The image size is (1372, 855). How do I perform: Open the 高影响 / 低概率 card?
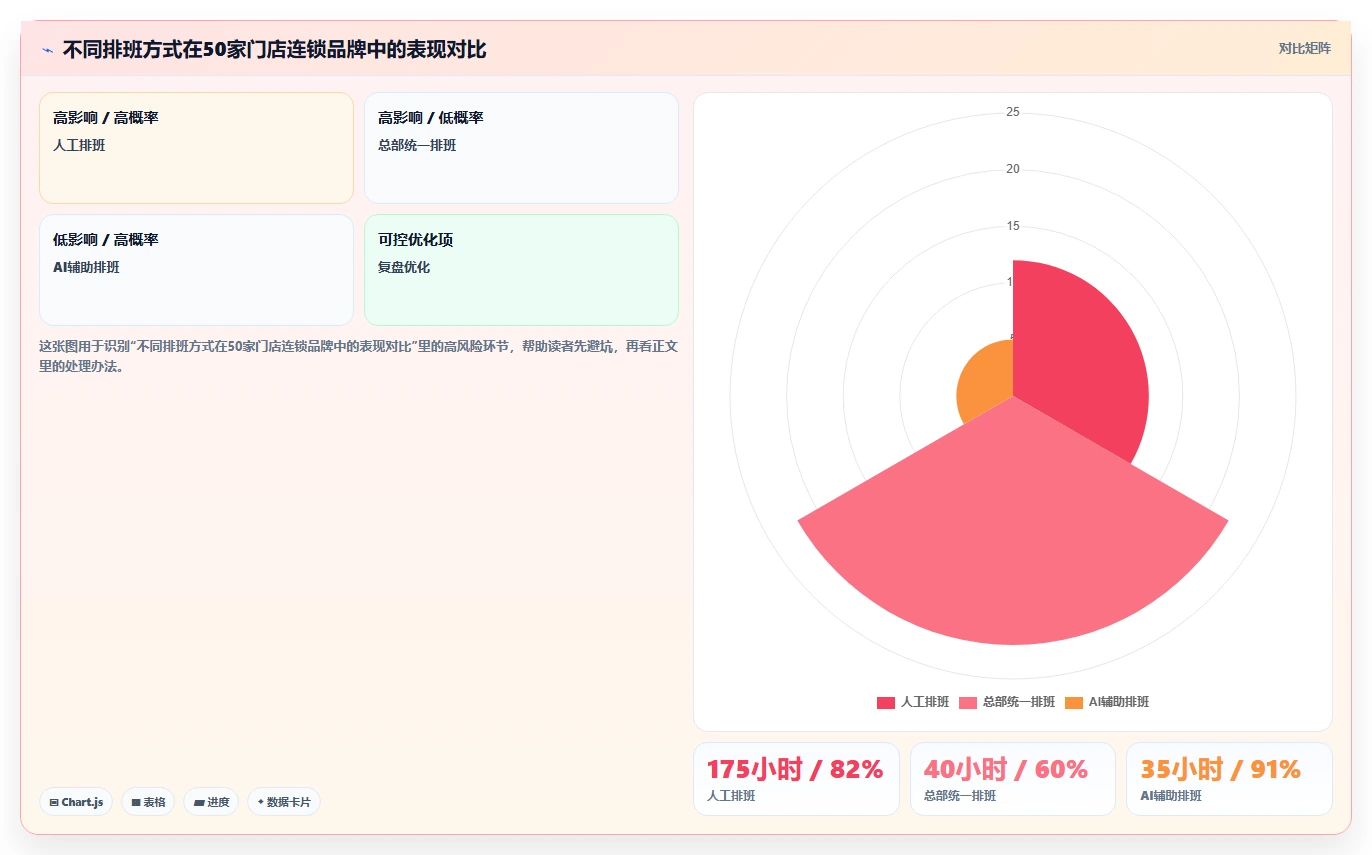521,148
